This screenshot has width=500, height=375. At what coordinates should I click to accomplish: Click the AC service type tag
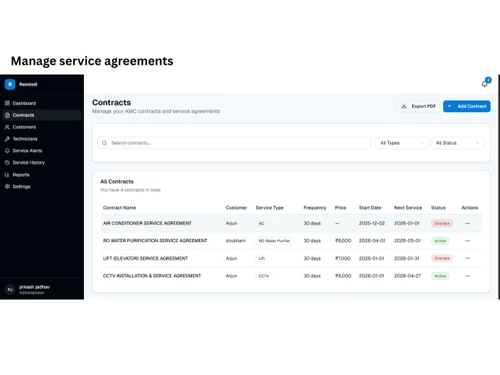pos(261,223)
